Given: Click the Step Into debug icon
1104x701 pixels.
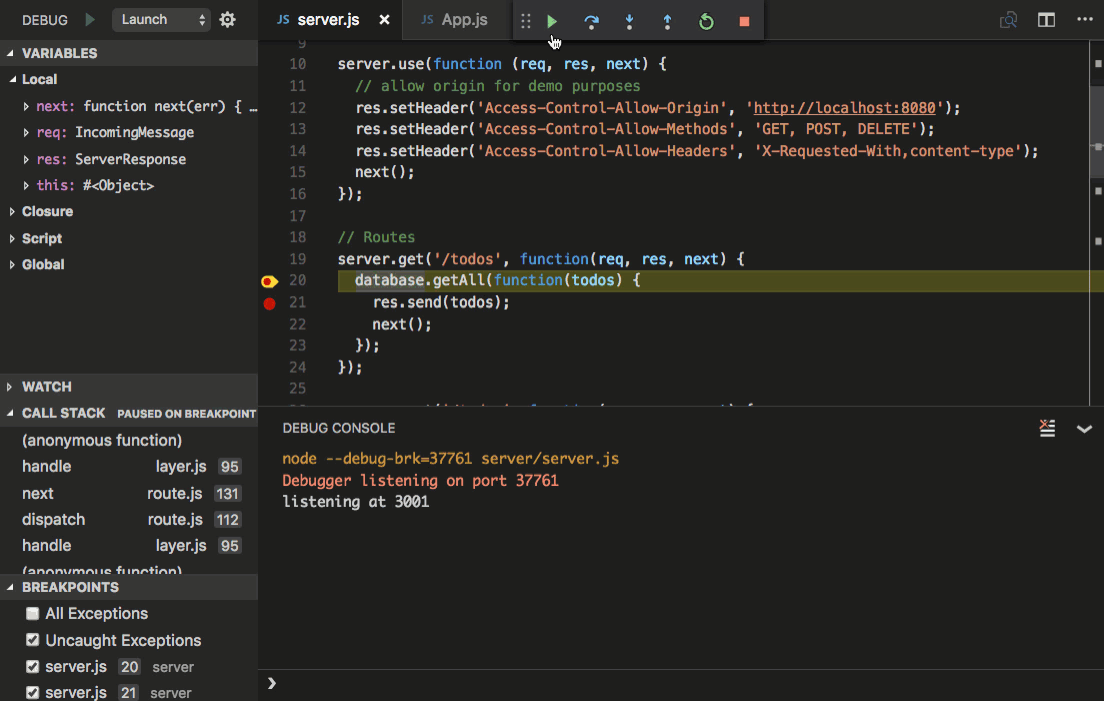Looking at the screenshot, I should pyautogui.click(x=629, y=20).
